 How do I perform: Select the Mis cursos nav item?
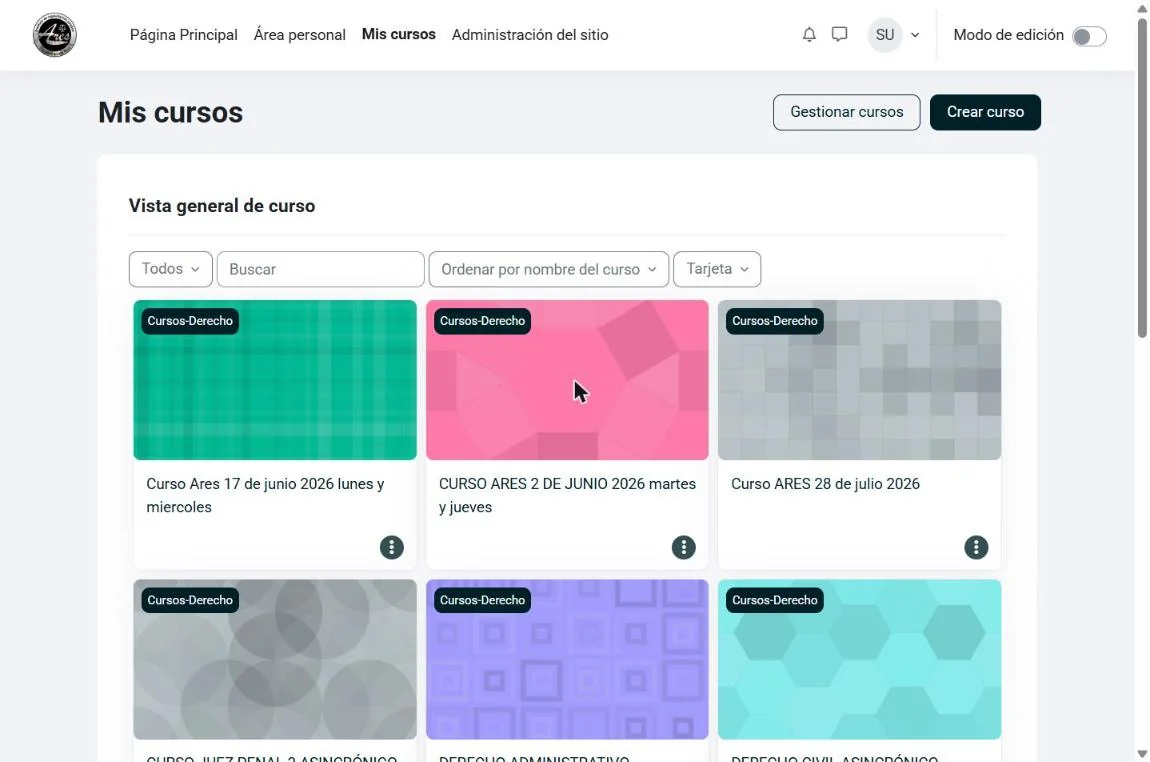(398, 34)
